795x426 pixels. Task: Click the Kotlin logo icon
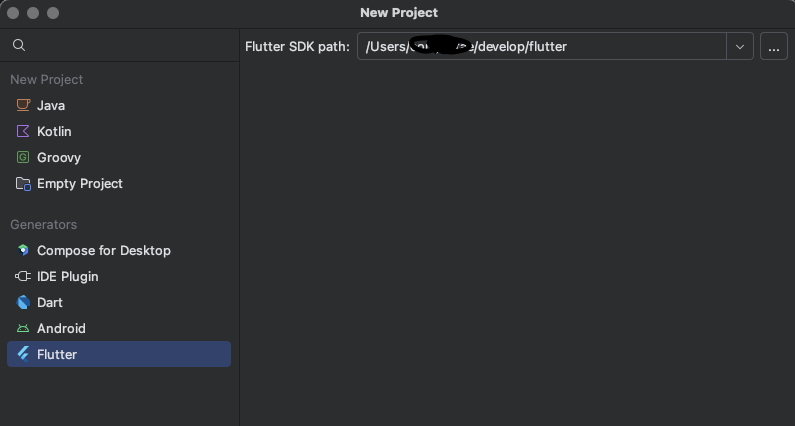click(x=23, y=131)
